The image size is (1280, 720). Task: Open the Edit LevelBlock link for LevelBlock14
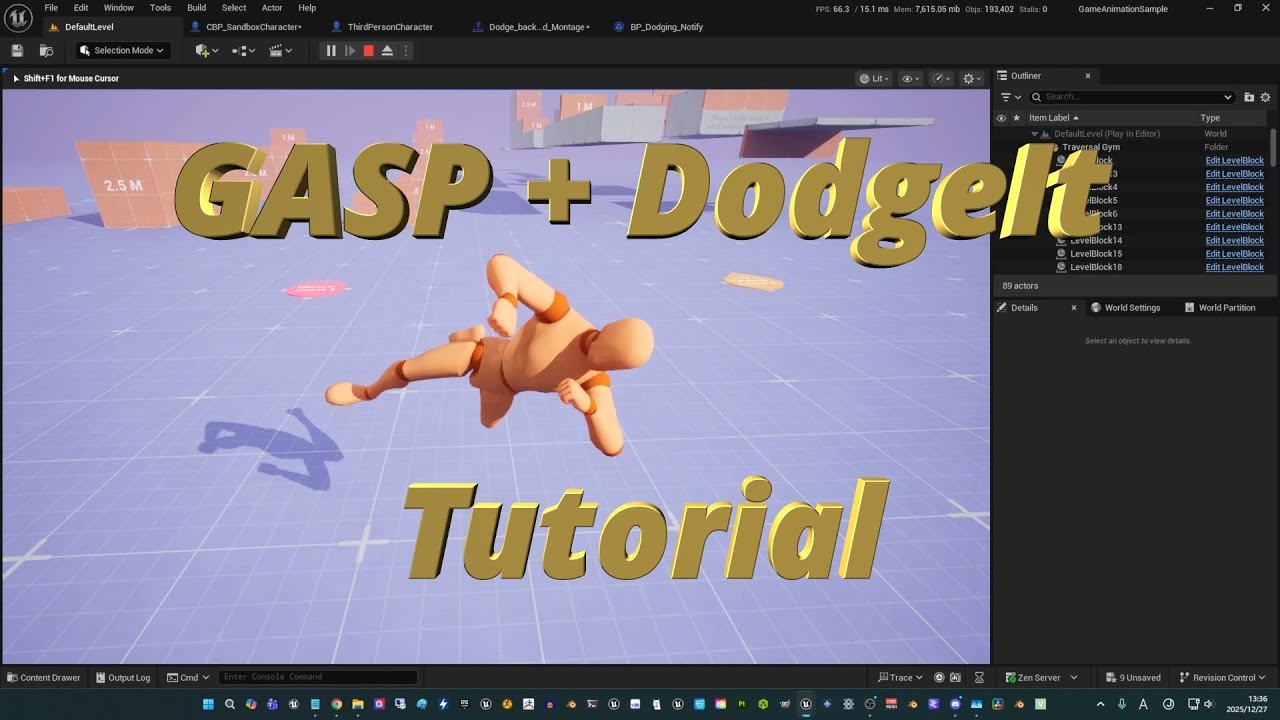(x=1234, y=241)
